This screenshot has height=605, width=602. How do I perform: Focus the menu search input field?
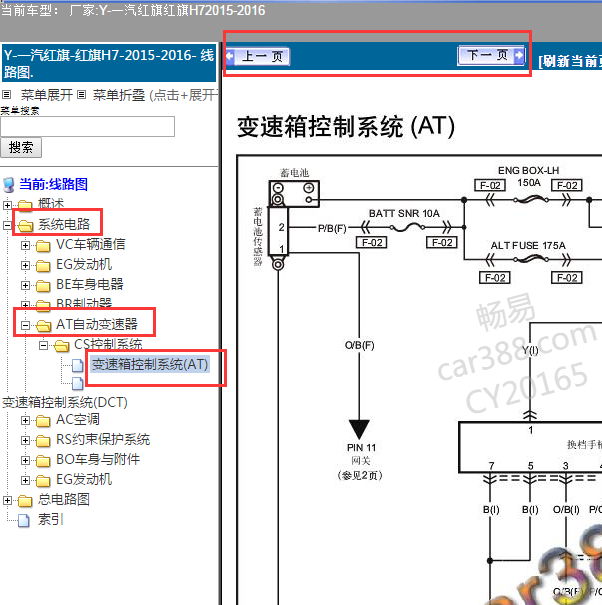(x=88, y=127)
